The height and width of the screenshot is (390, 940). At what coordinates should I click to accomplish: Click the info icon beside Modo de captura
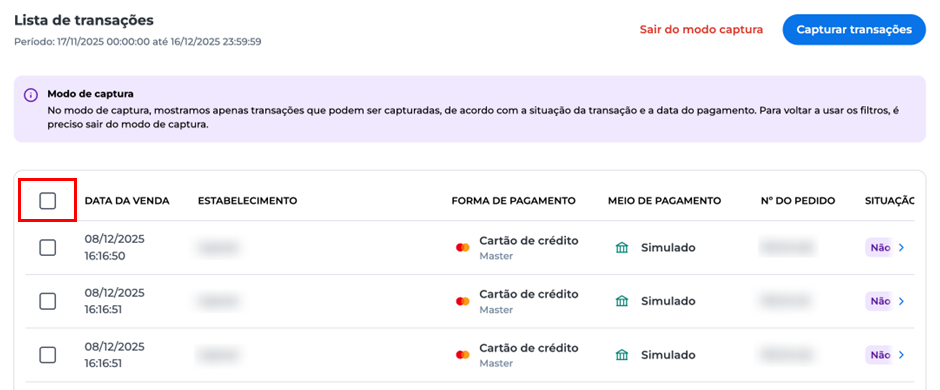[x=30, y=95]
